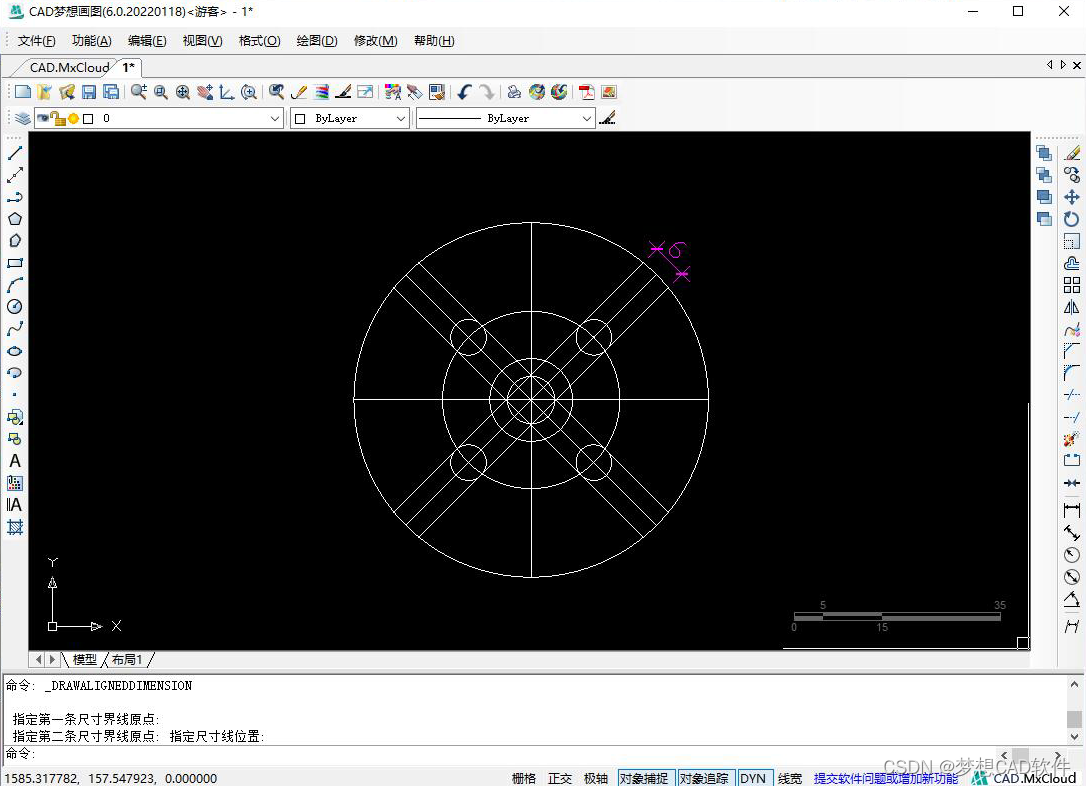Click the Angular dimension icon
This screenshot has height=786, width=1086.
(1071, 600)
